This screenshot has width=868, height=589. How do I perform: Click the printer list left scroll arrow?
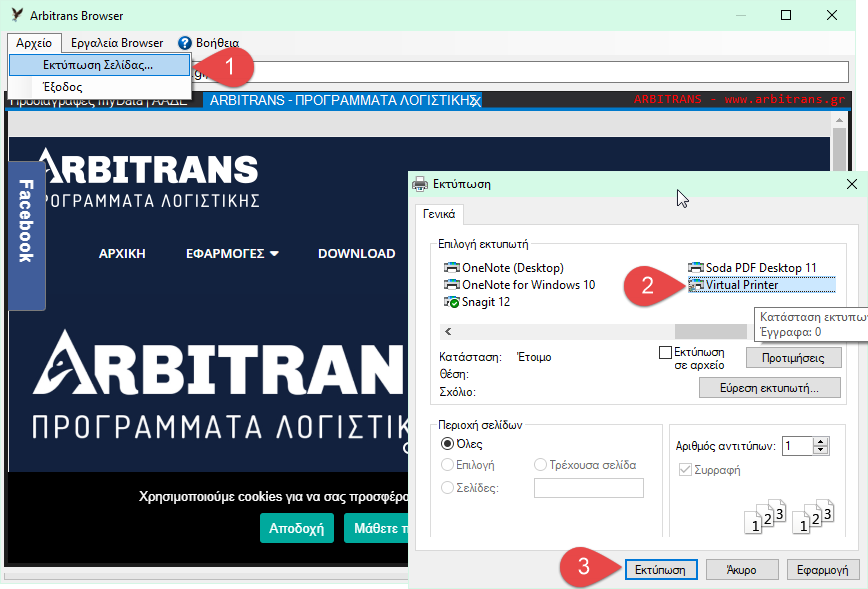(x=448, y=332)
